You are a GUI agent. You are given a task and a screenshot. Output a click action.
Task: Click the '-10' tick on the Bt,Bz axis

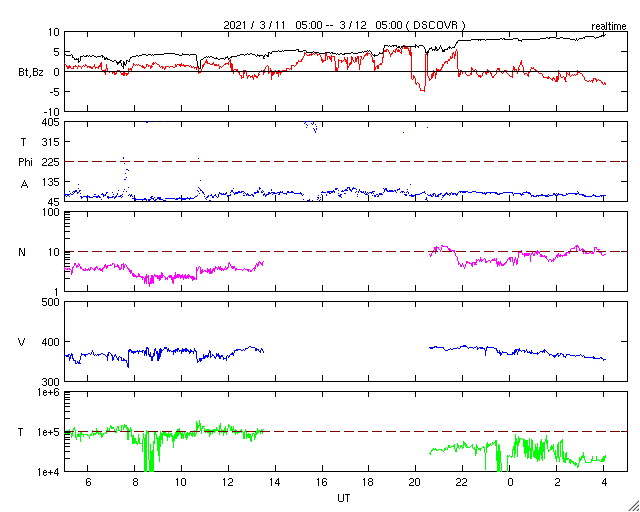pos(51,112)
